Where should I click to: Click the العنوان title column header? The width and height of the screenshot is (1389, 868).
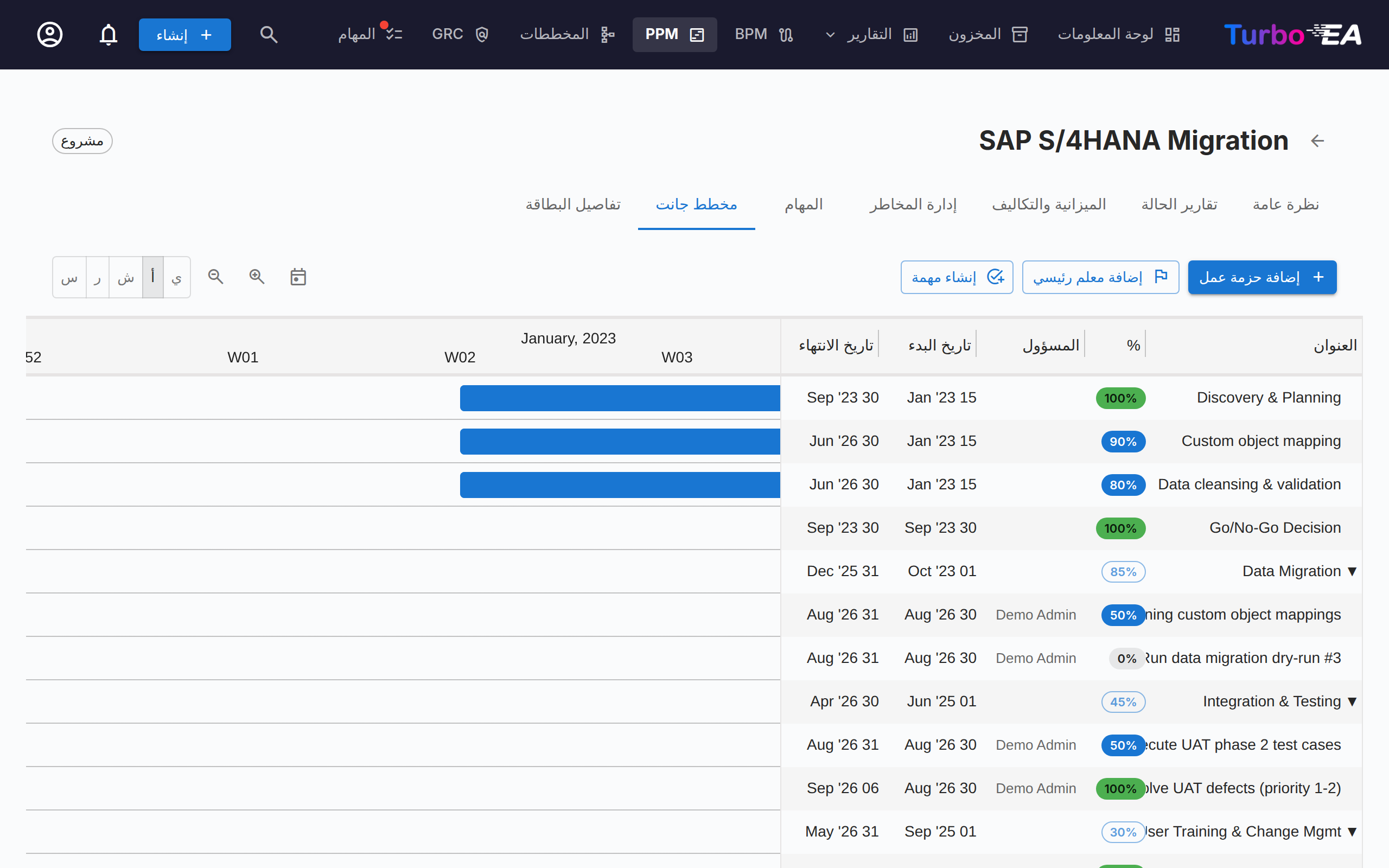coord(1335,346)
